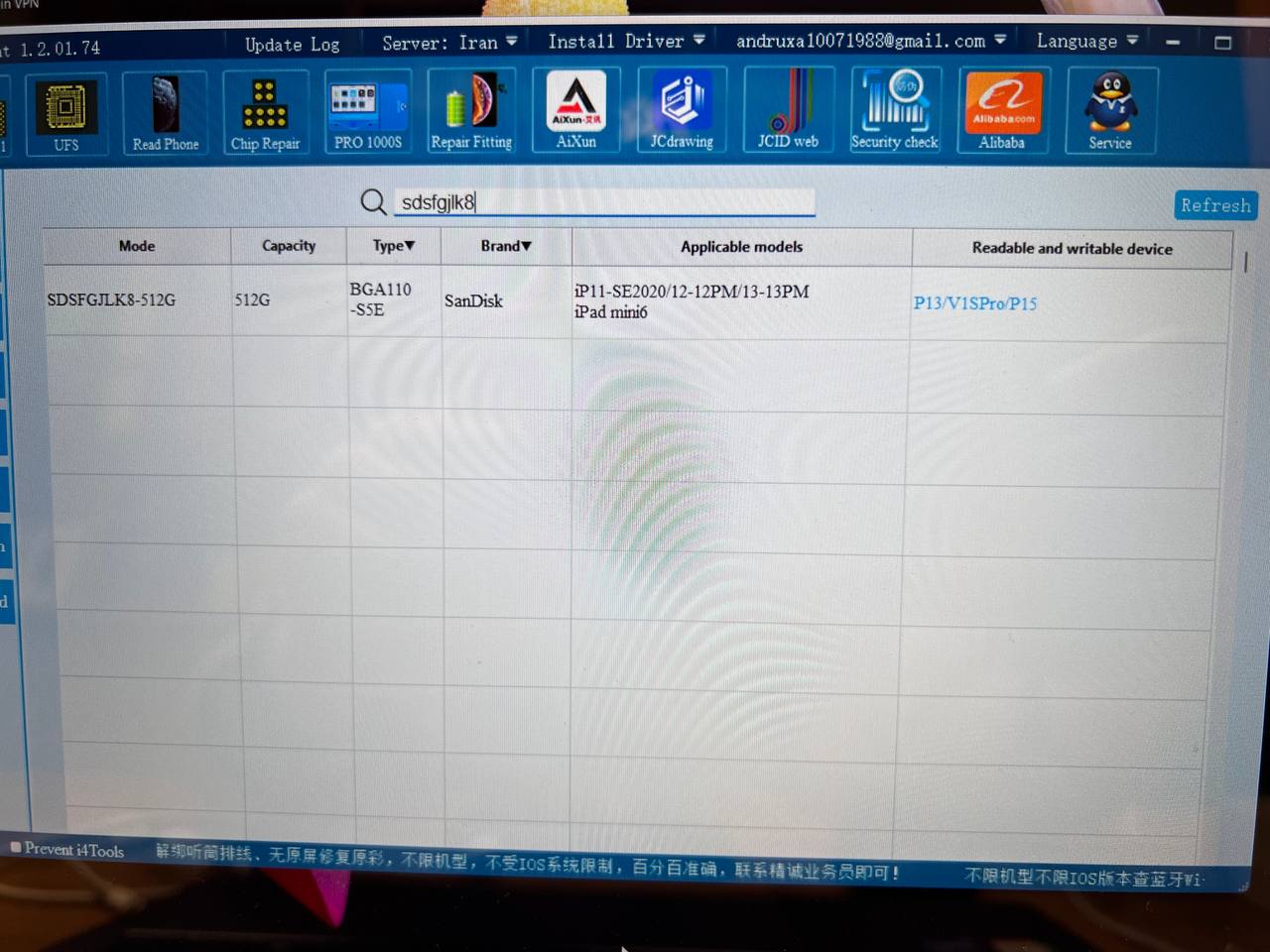Viewport: 1270px width, 952px height.
Task: Expand the Server: Iran dropdown
Action: click(449, 43)
